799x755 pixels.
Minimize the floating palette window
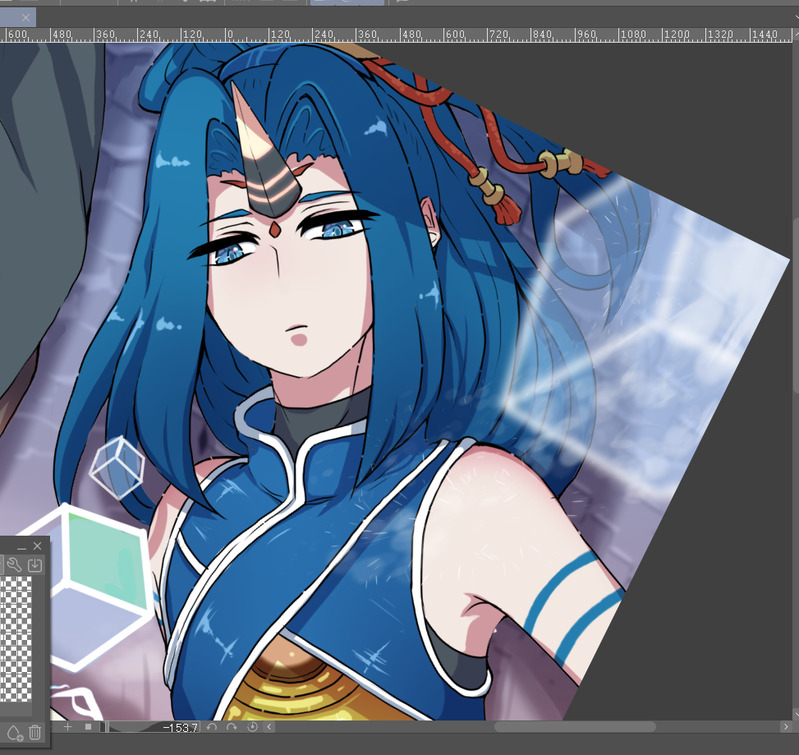point(21,547)
